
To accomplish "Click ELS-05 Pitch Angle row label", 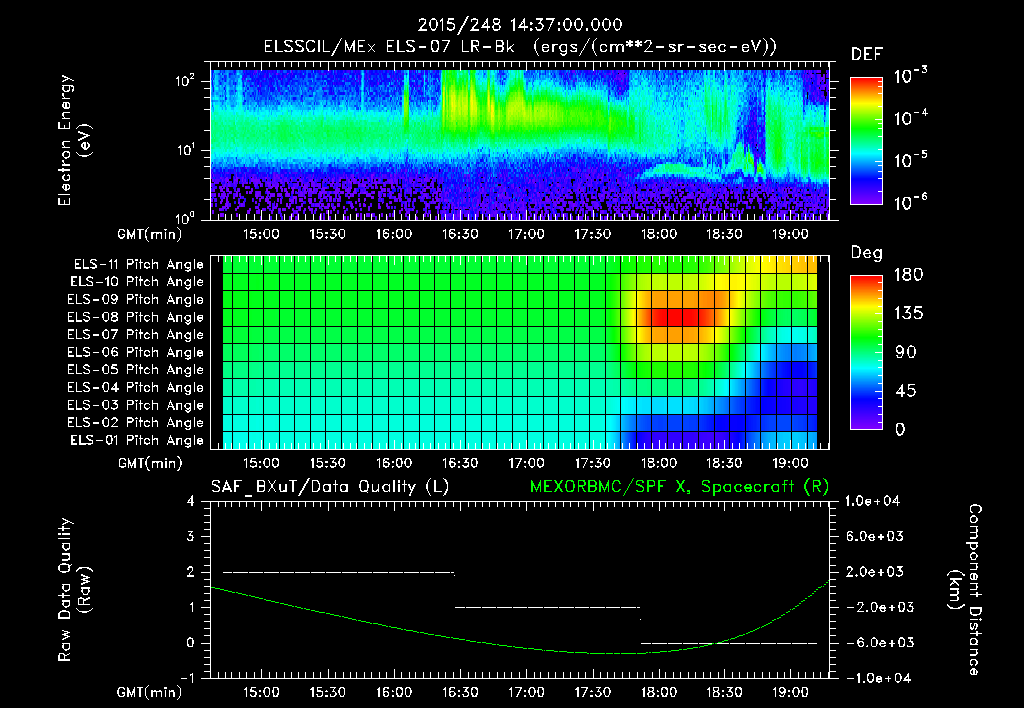I will 135,370.
